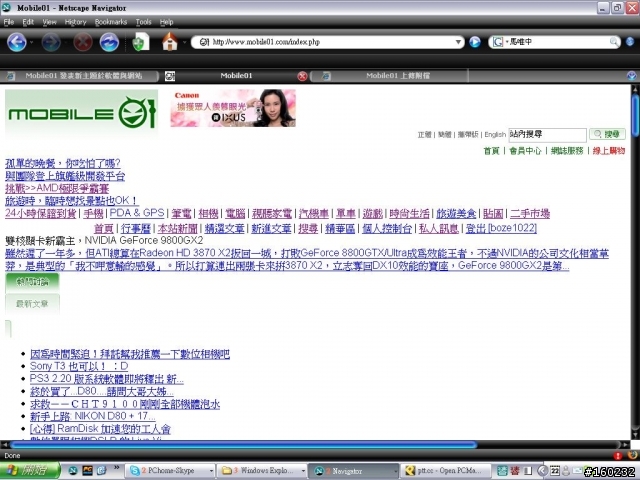Open the Google search engine selector icon

pyautogui.click(x=498, y=42)
